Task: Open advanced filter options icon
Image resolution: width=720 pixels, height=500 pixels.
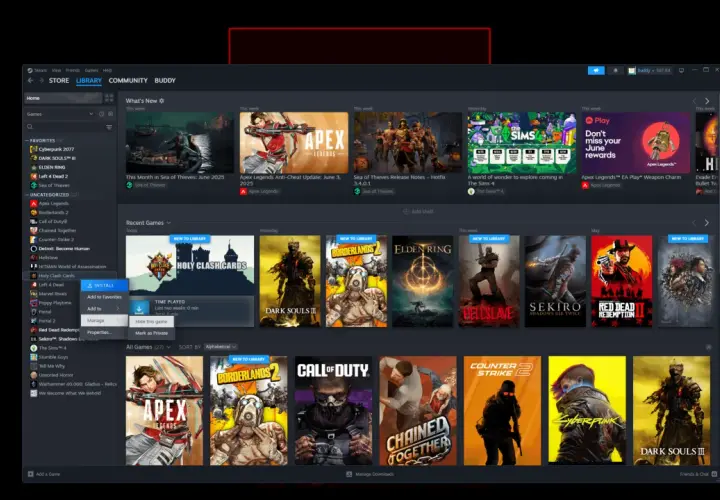Action: (x=109, y=127)
